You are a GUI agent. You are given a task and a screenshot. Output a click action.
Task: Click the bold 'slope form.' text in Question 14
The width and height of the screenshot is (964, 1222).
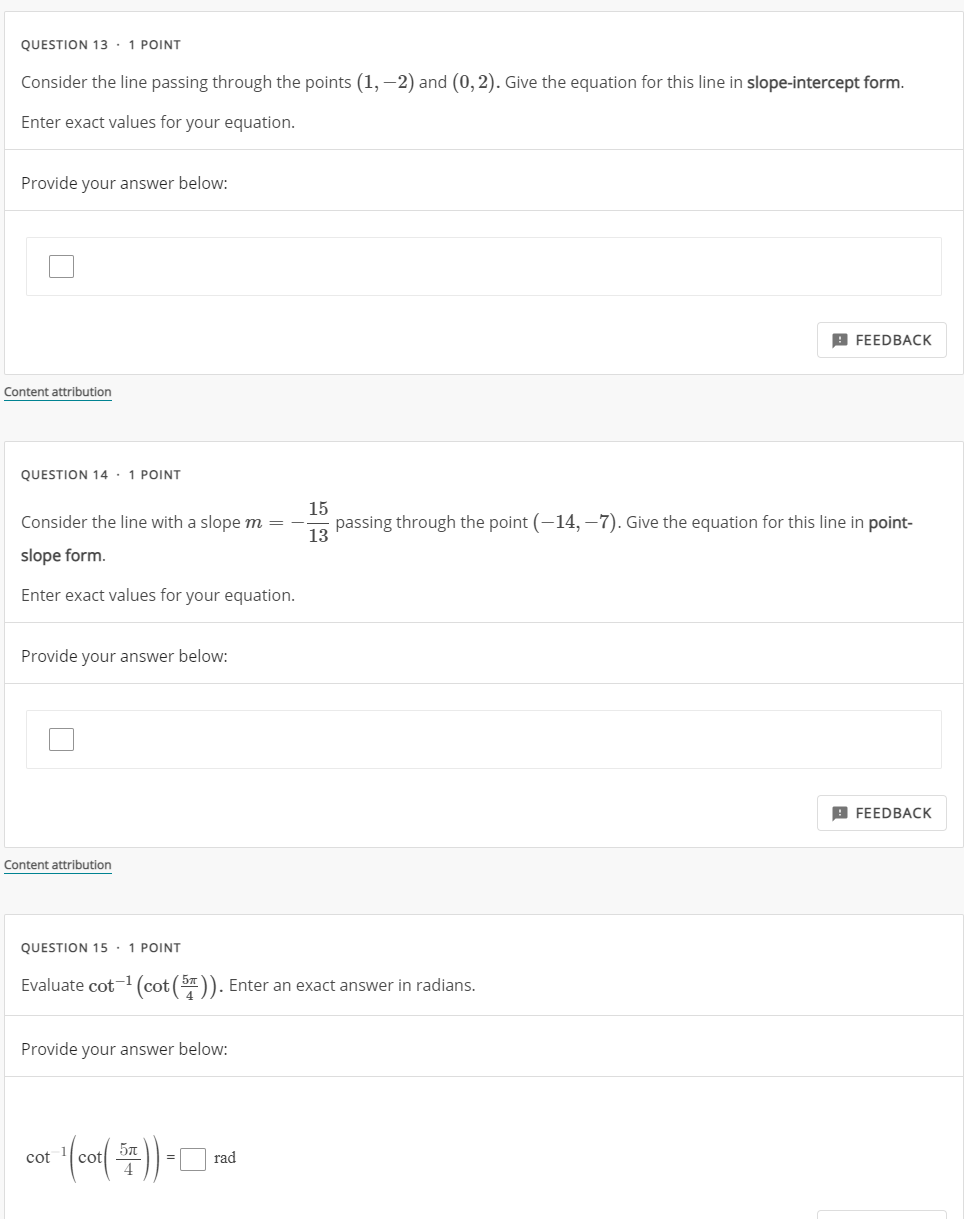pos(63,555)
